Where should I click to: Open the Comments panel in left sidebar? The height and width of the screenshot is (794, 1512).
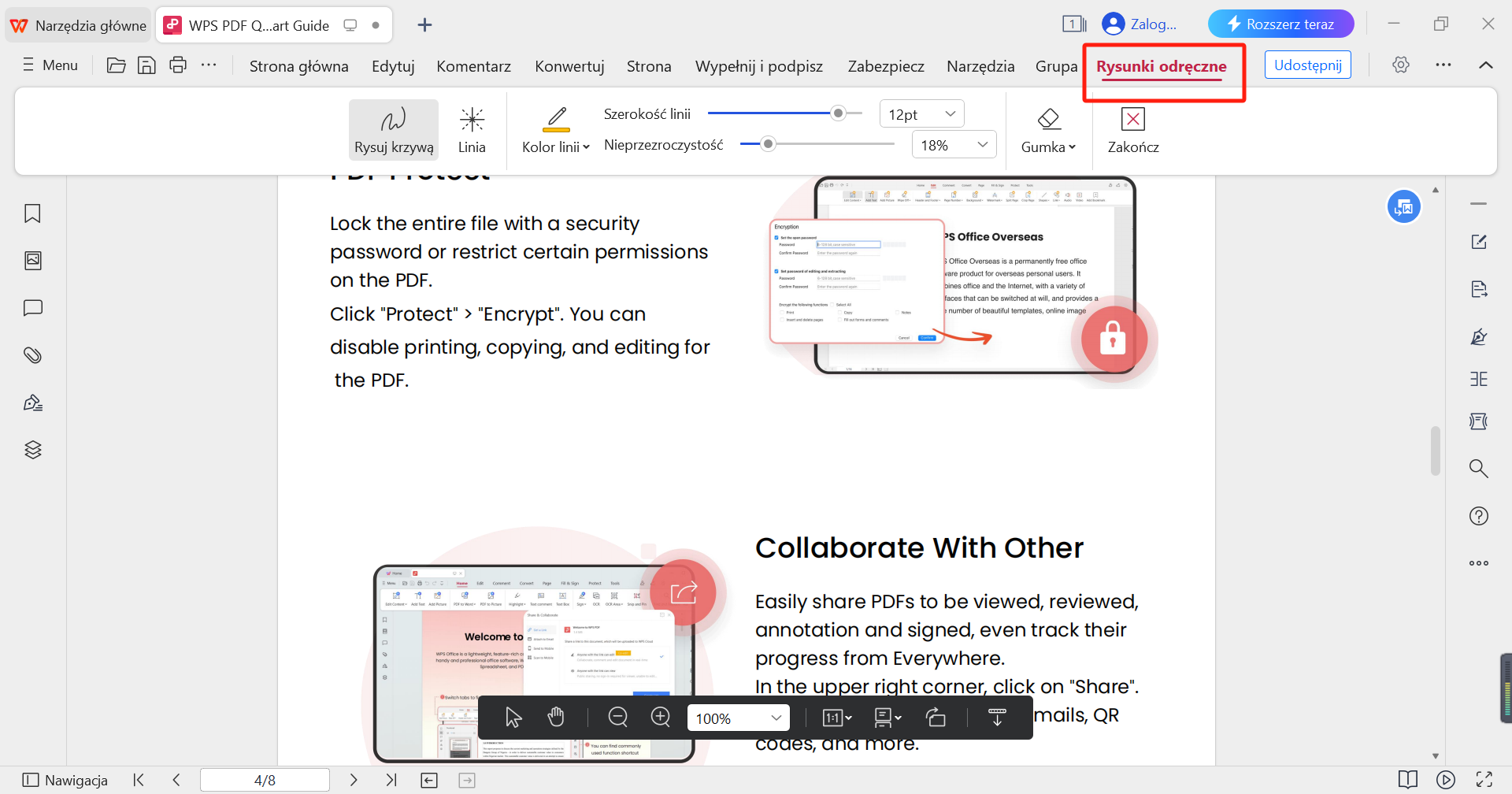click(x=33, y=308)
